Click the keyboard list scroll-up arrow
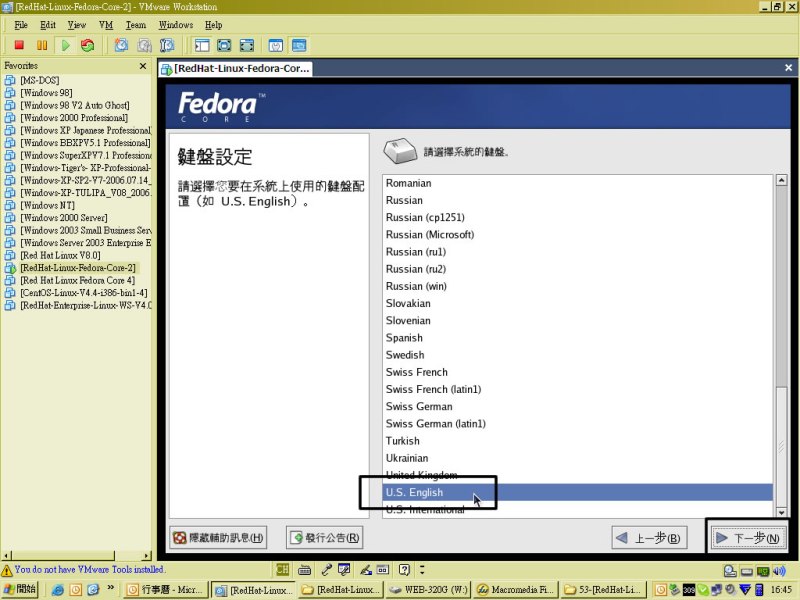The height and width of the screenshot is (600, 800). coord(781,180)
